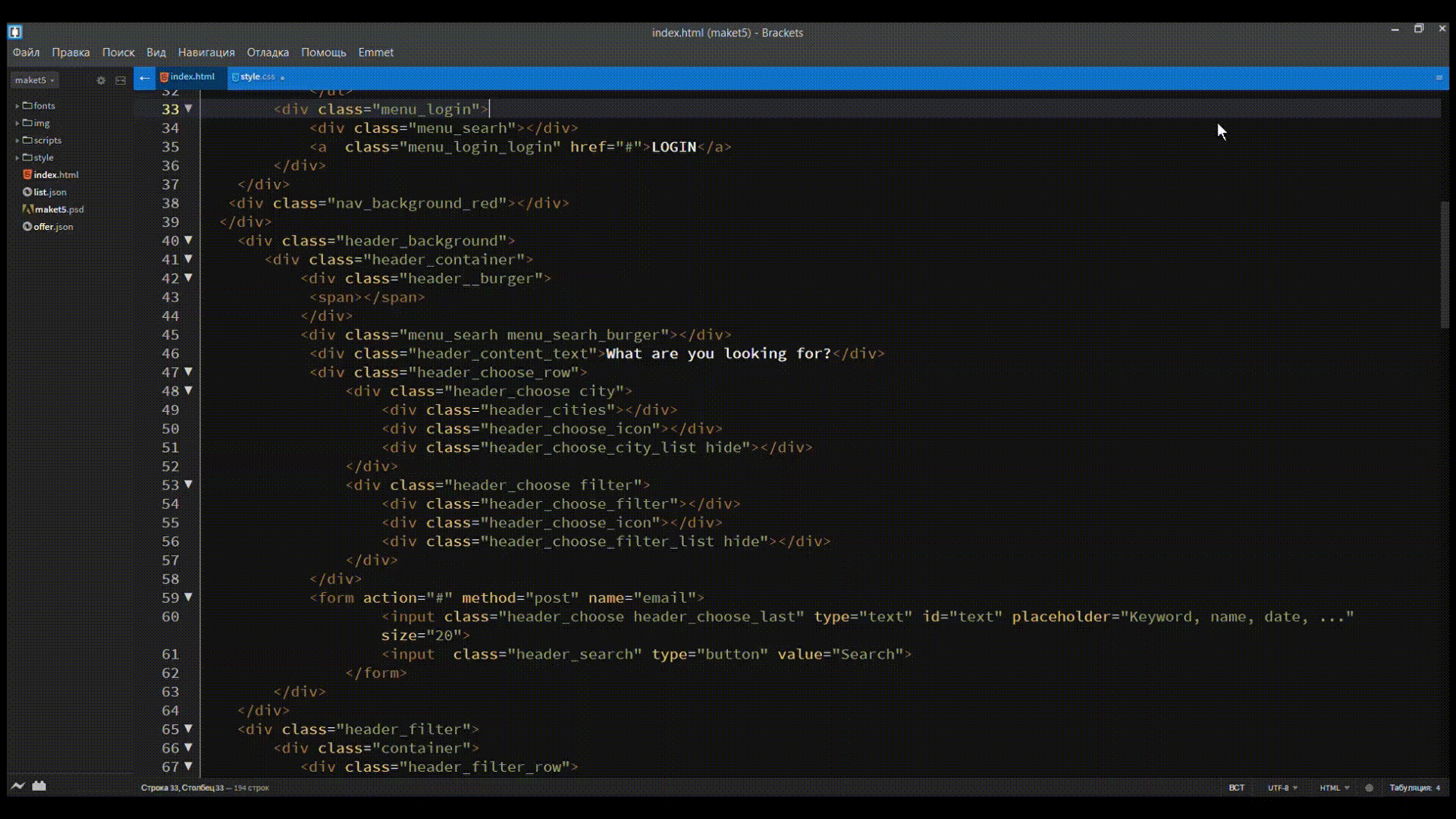This screenshot has width=1456, height=819.
Task: Switch to the index.html tab
Action: (x=191, y=77)
